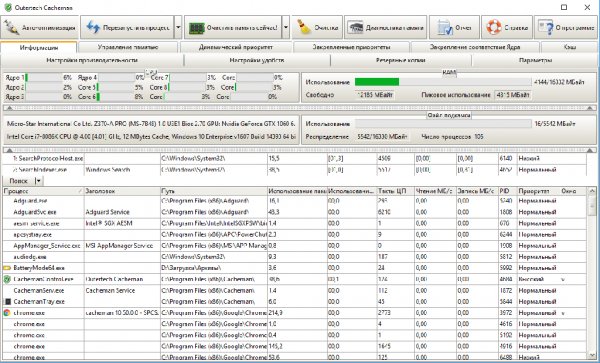This screenshot has width=600, height=363.
Task: Click the process count 'Число процессов 105'
Action: (x=452, y=137)
